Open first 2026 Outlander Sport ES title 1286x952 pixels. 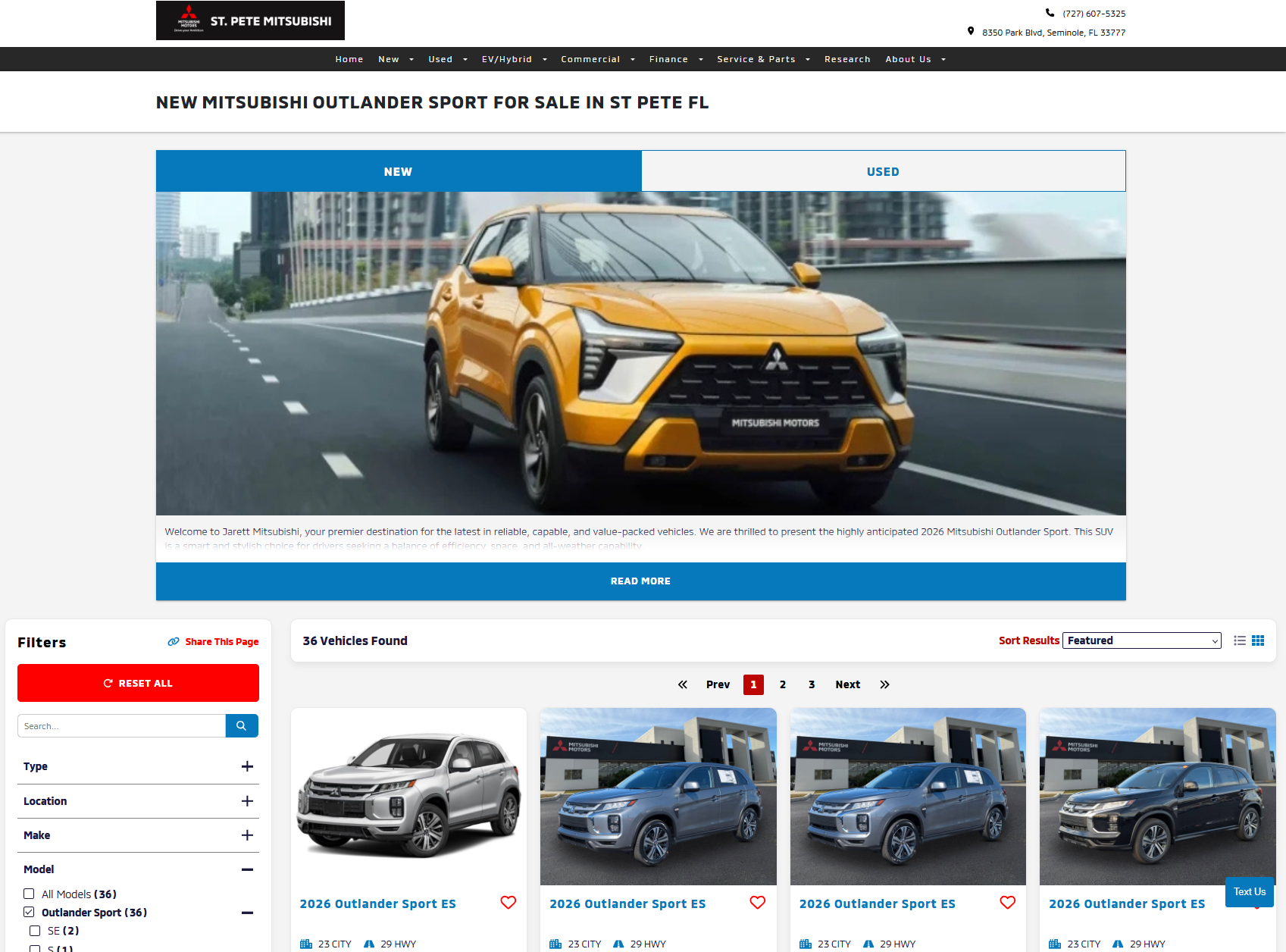pyautogui.click(x=377, y=903)
